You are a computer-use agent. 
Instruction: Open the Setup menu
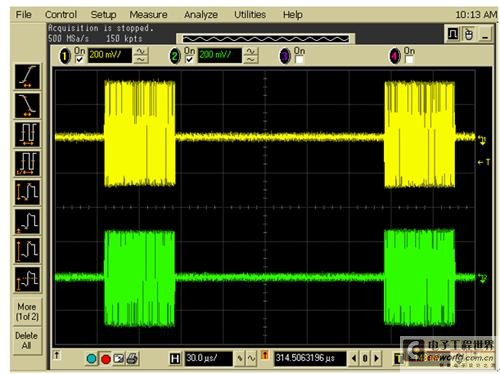click(103, 15)
